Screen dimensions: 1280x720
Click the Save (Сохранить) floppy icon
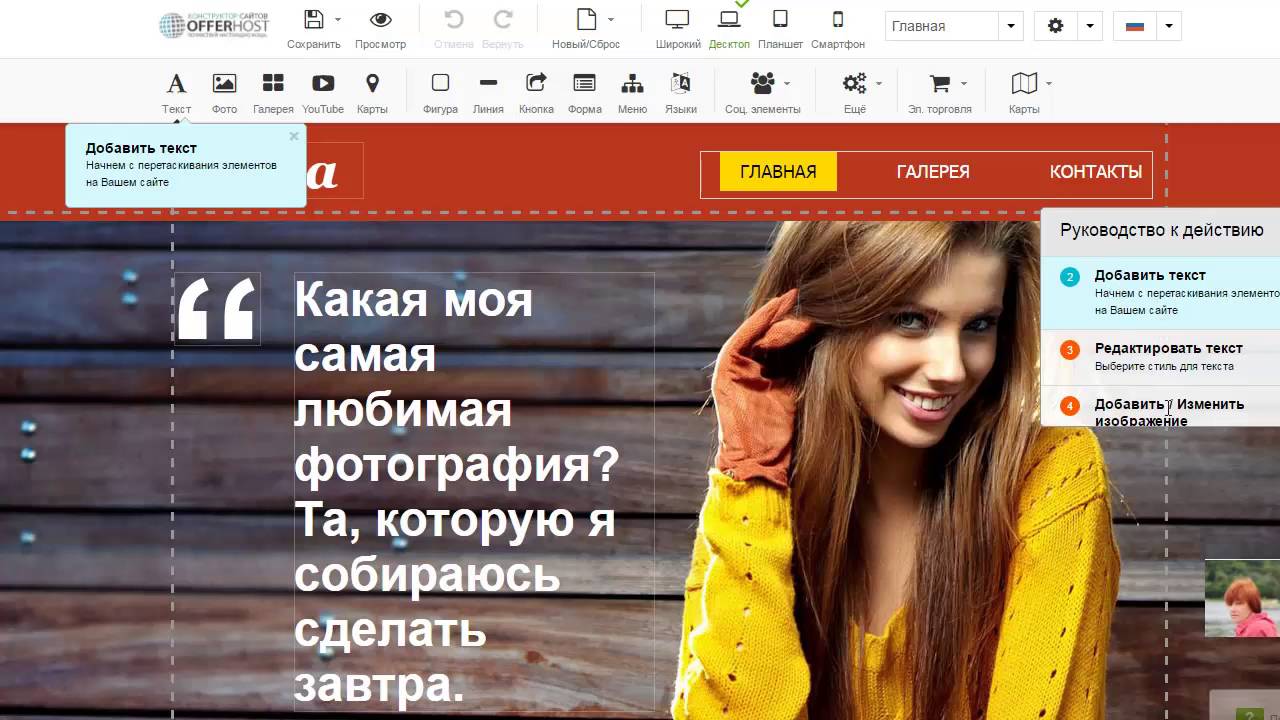click(x=314, y=19)
